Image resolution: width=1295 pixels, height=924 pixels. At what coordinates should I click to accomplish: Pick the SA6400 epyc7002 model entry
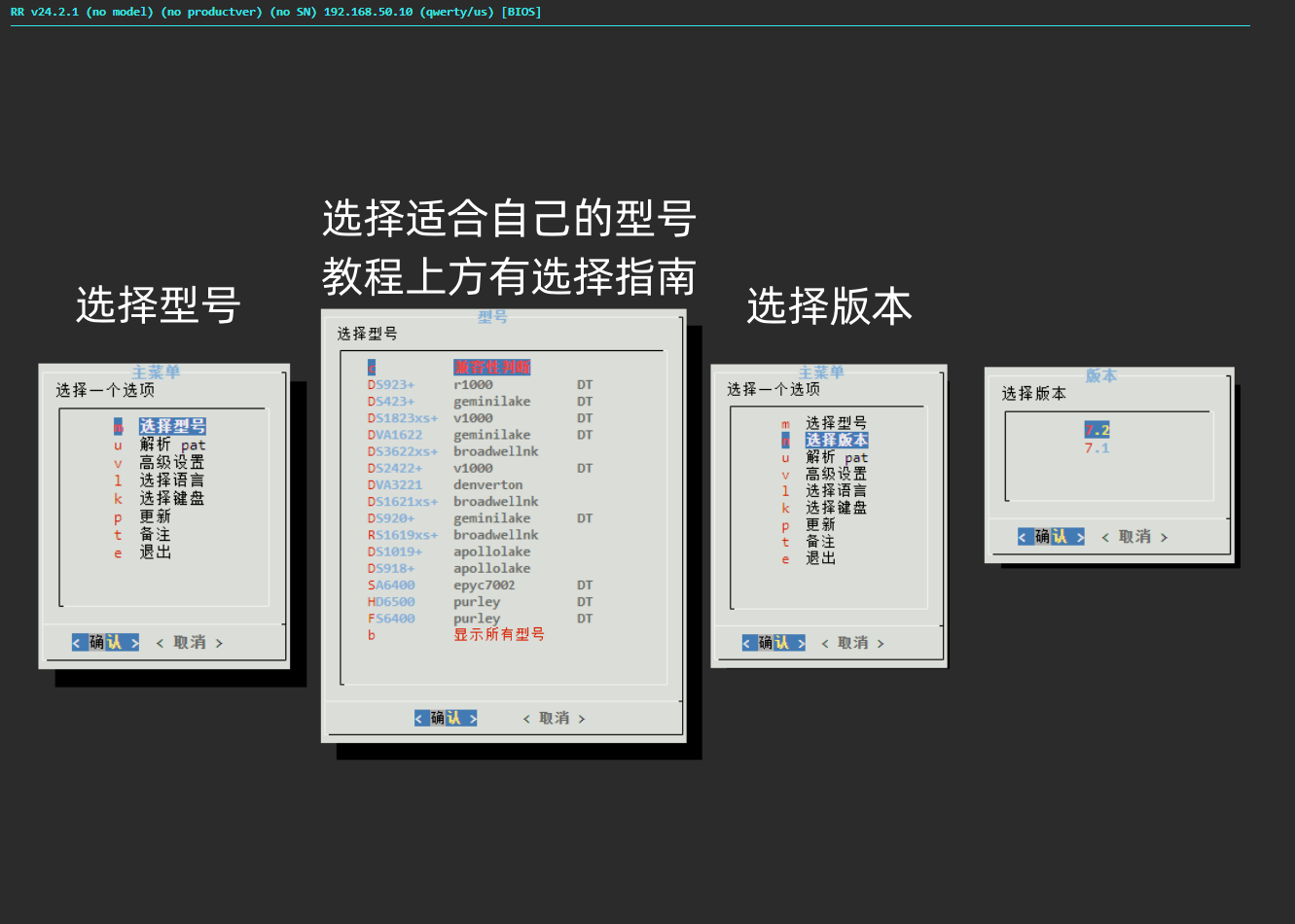click(391, 586)
